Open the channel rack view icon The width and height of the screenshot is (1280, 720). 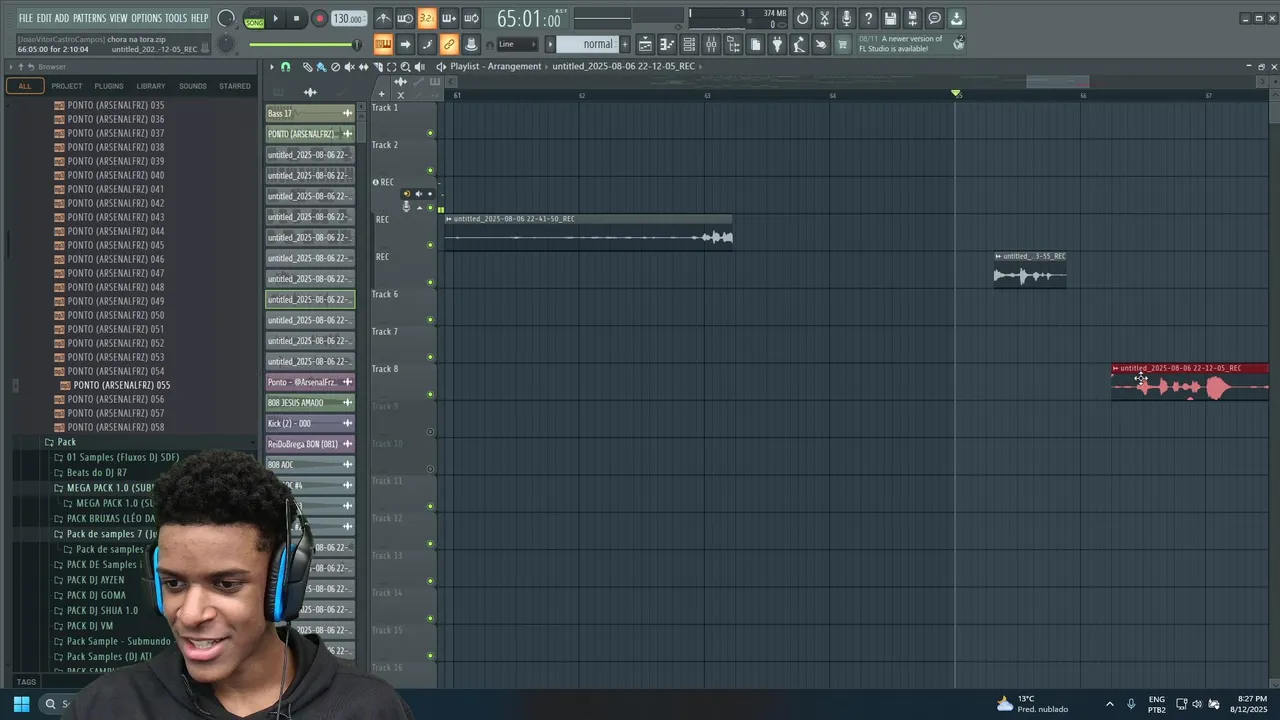pyautogui.click(x=689, y=44)
